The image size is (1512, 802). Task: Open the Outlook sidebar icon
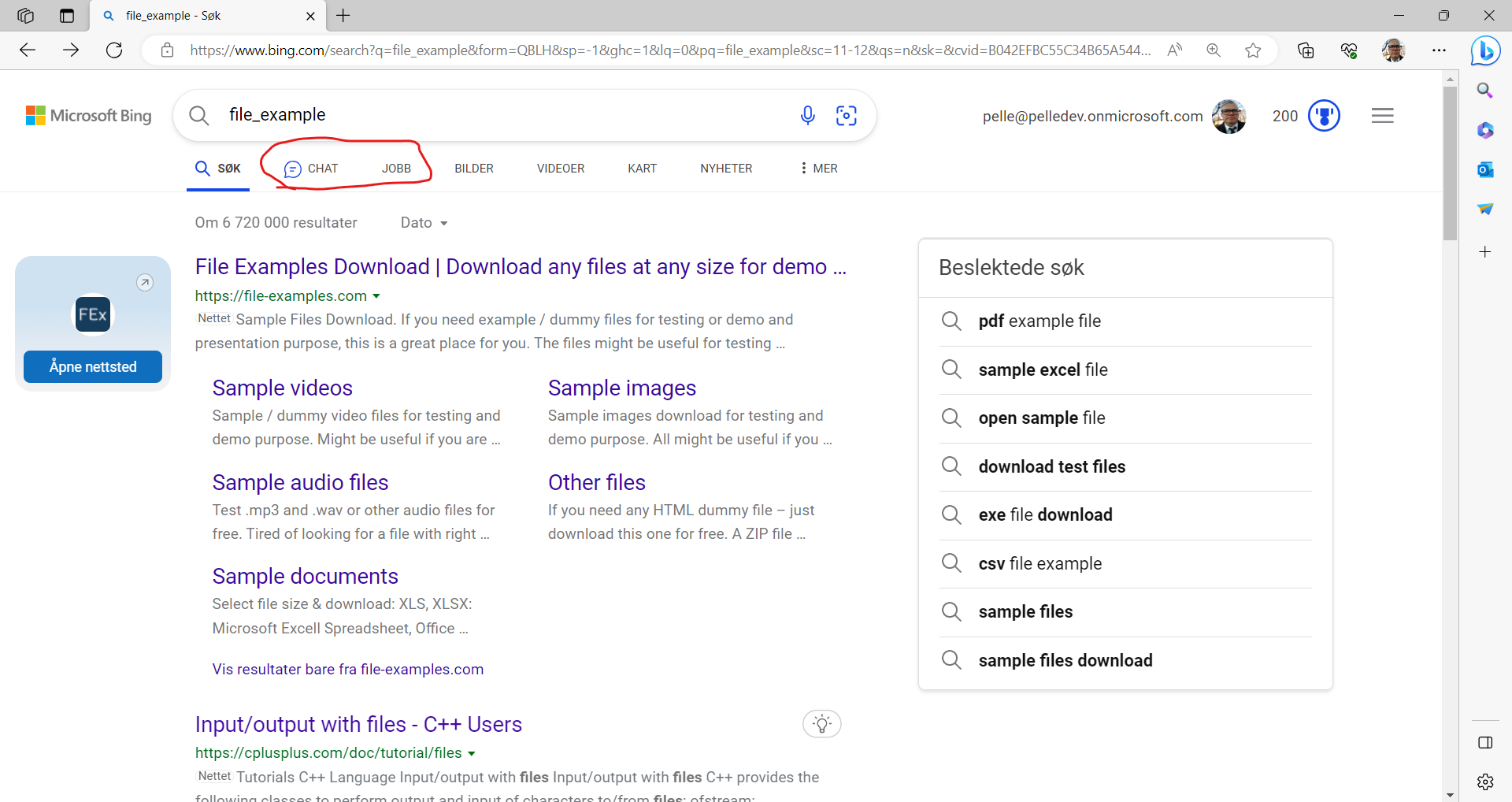(1485, 169)
